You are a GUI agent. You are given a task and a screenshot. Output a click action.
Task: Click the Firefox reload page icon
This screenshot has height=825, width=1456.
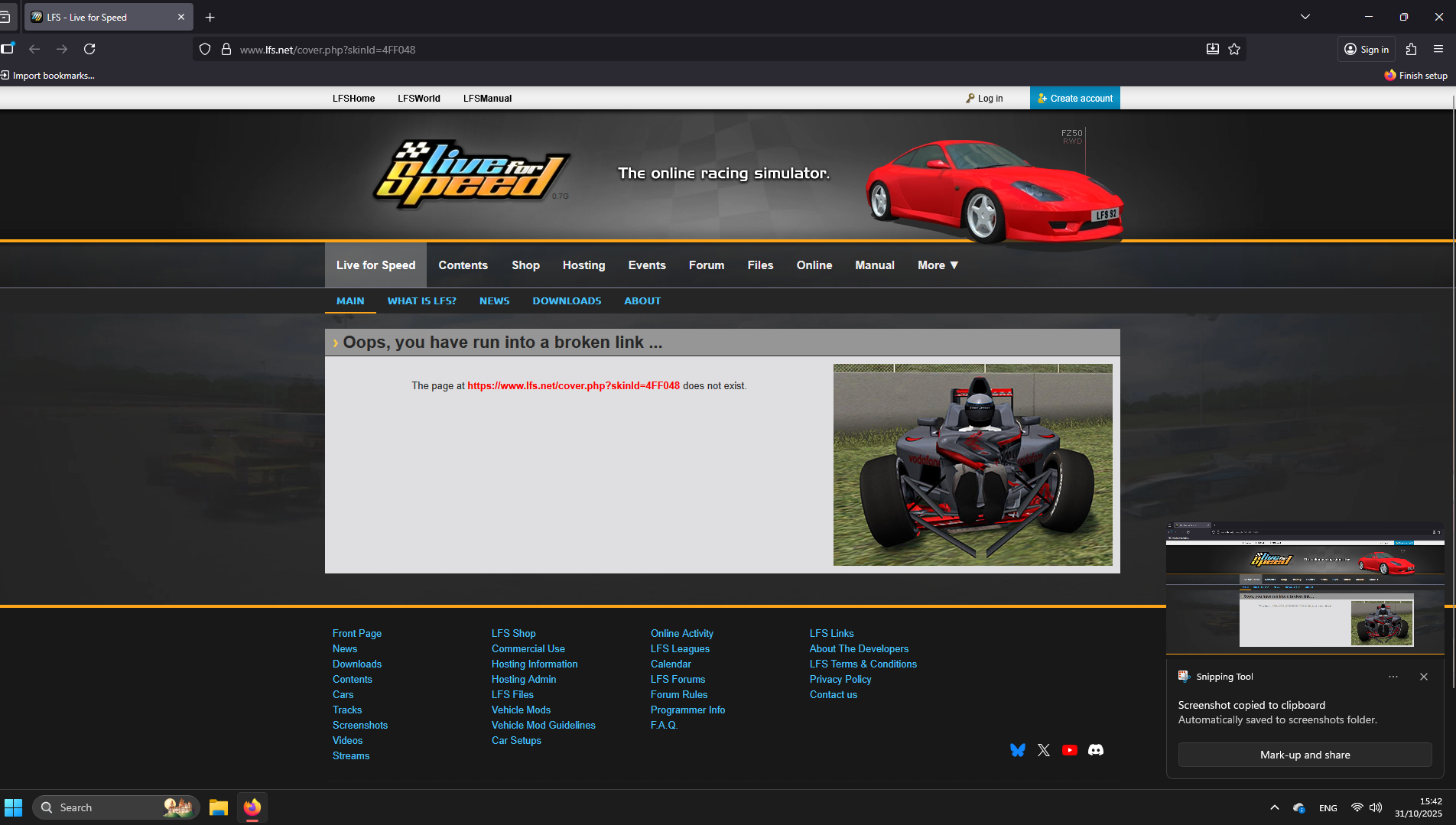click(89, 49)
